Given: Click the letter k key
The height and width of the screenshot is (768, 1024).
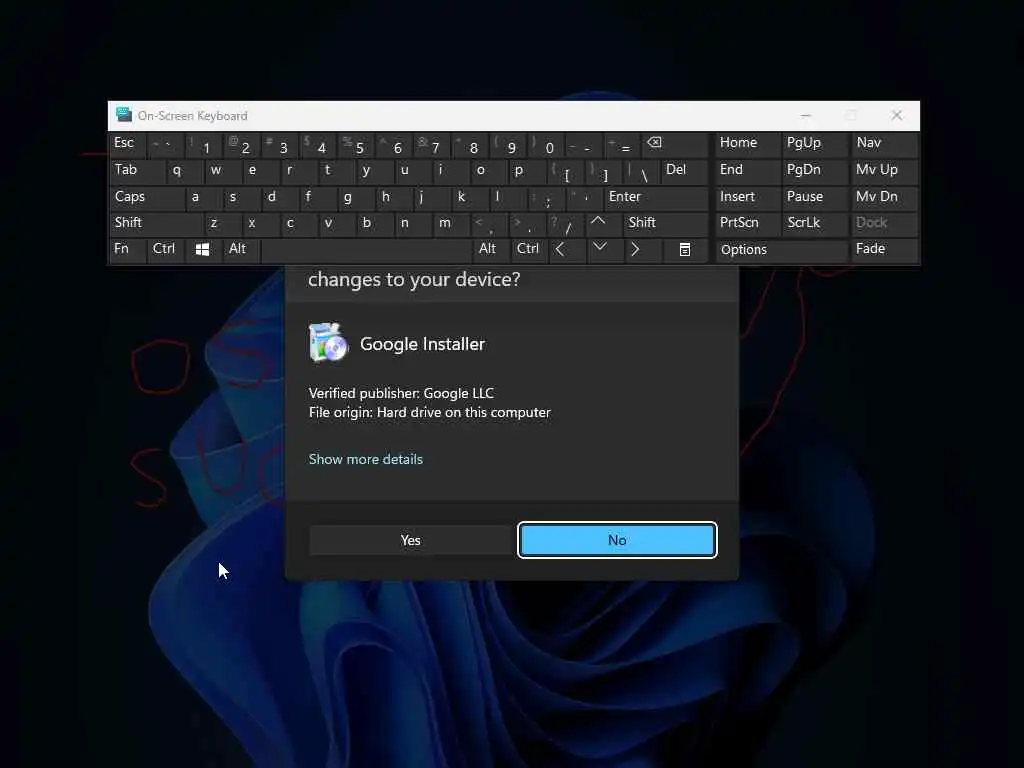Looking at the screenshot, I should click(470, 197).
